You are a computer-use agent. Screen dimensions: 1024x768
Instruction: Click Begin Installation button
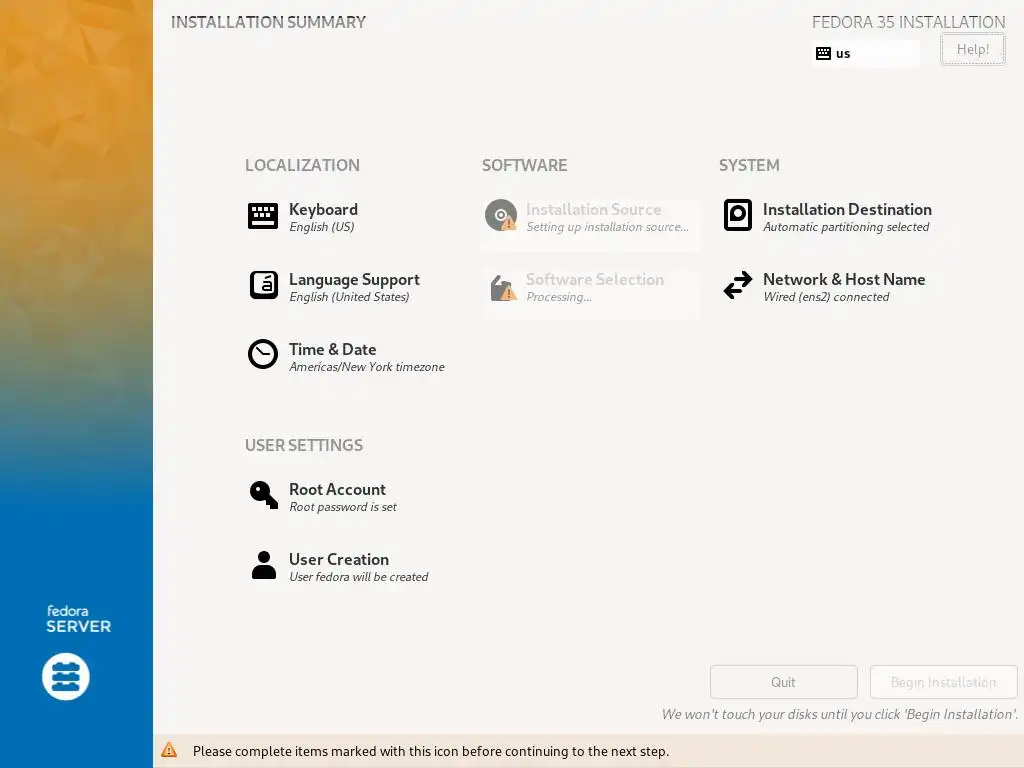coord(944,682)
